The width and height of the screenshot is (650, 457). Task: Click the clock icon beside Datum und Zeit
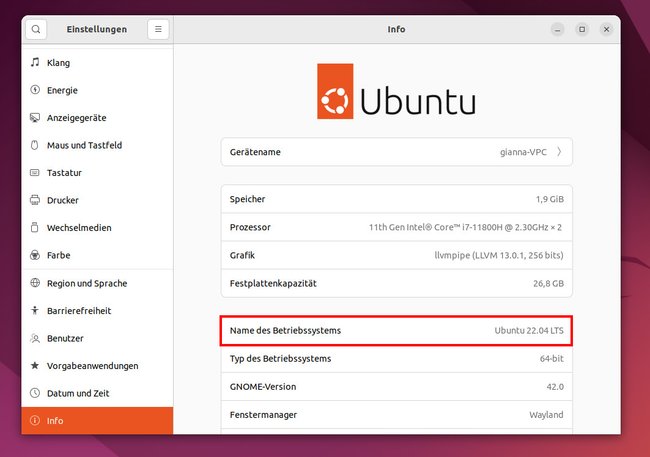[x=35, y=393]
